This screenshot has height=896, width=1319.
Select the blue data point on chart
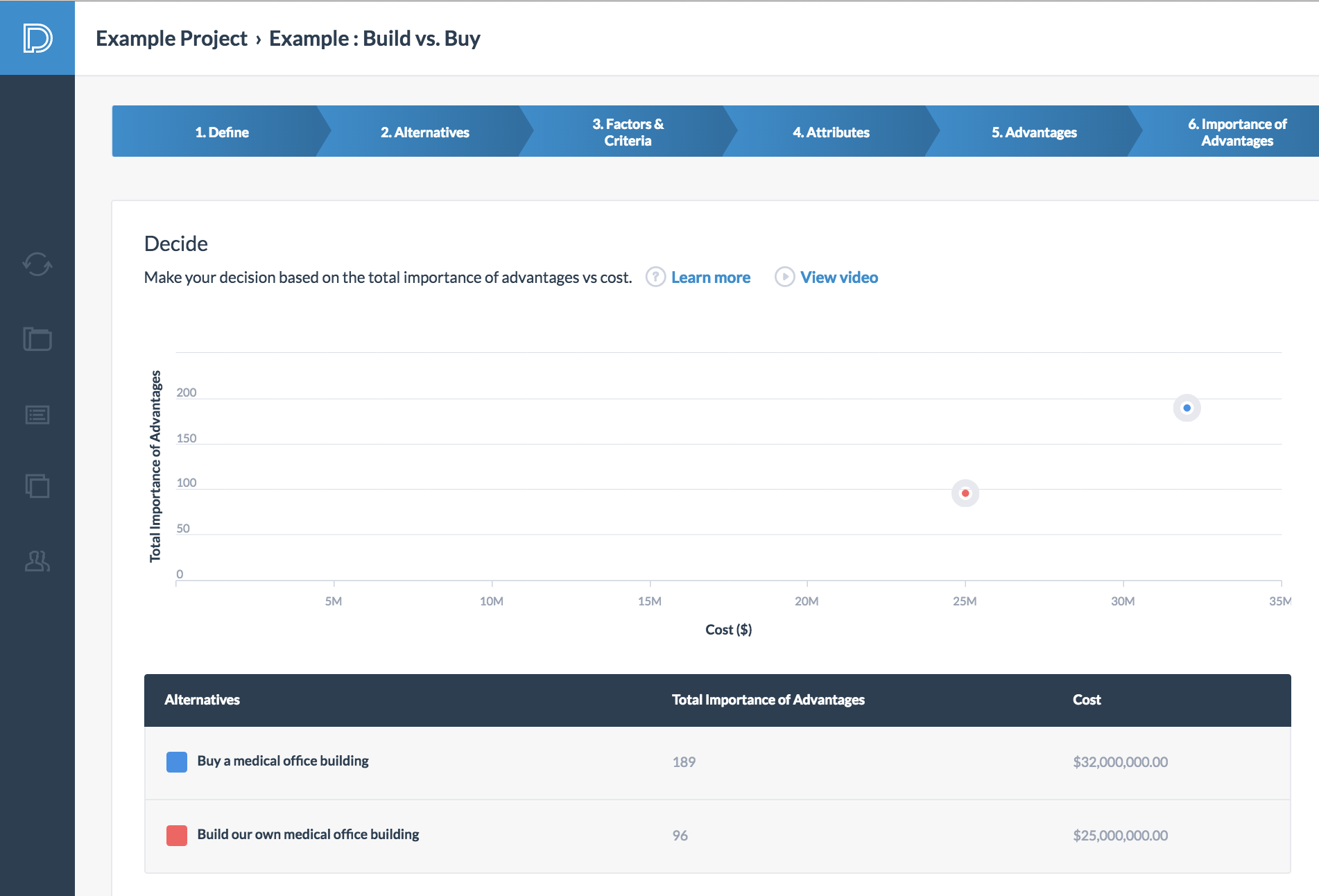tap(1187, 408)
